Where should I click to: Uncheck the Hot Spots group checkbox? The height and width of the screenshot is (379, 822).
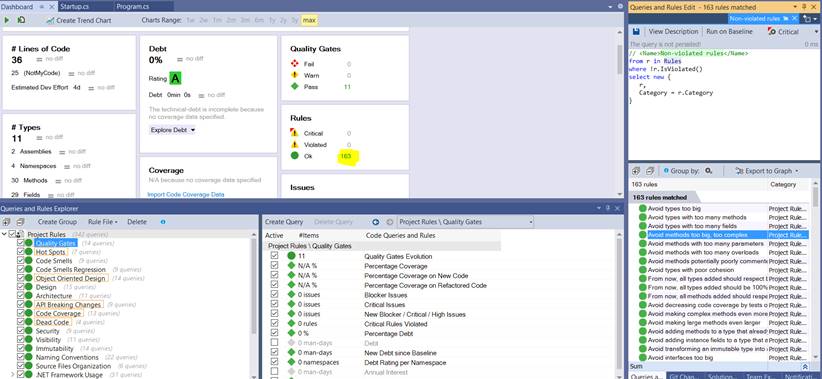(20, 252)
